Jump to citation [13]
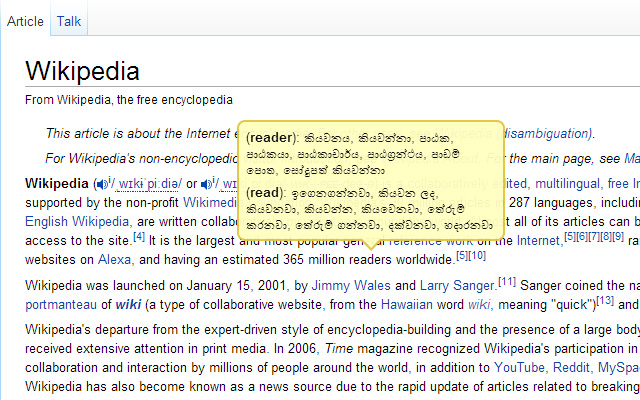This screenshot has height=400, width=640. pyautogui.click(x=605, y=300)
